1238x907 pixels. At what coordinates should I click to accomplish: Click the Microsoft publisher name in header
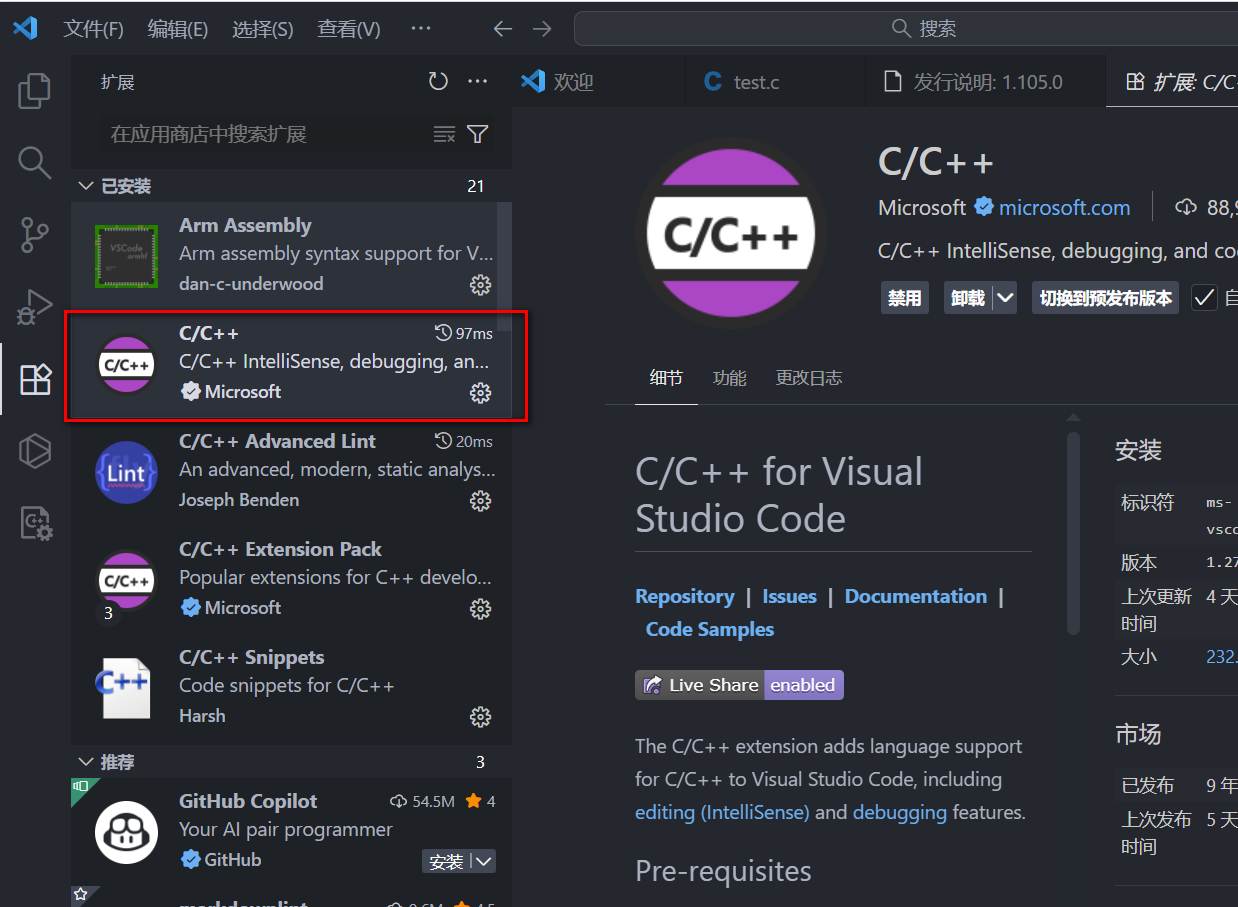(922, 208)
